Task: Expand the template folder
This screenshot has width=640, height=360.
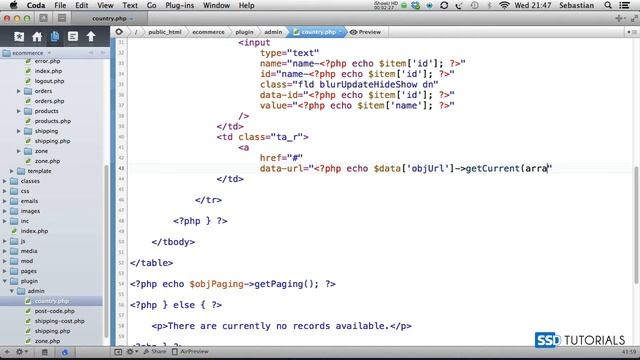Action: click(11, 171)
